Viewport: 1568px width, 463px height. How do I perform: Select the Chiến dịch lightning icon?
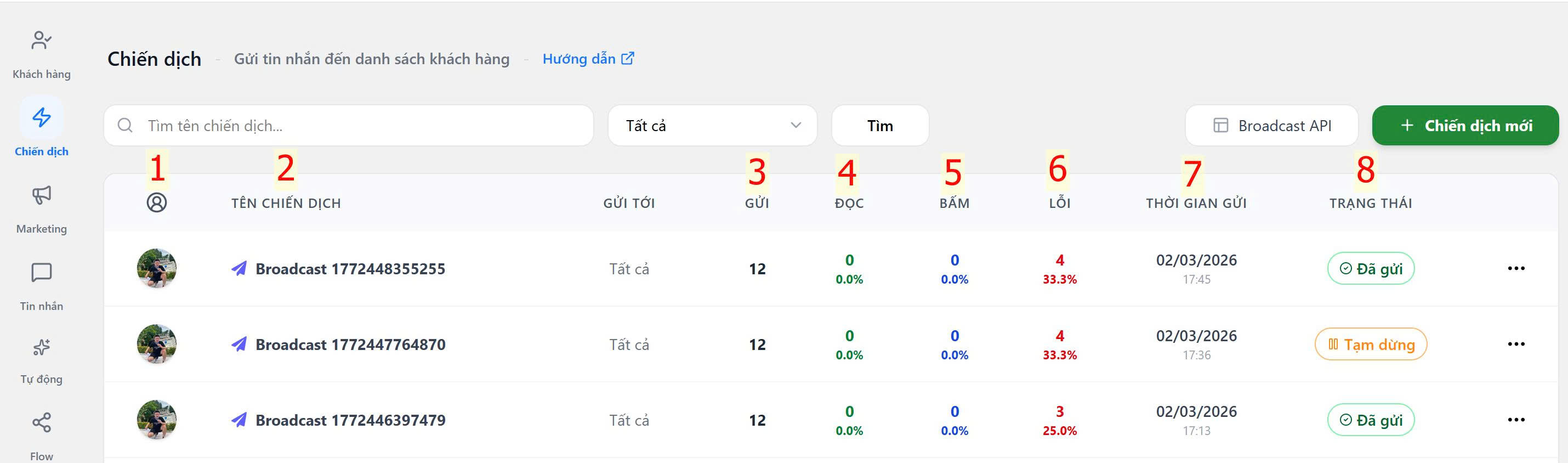click(41, 117)
